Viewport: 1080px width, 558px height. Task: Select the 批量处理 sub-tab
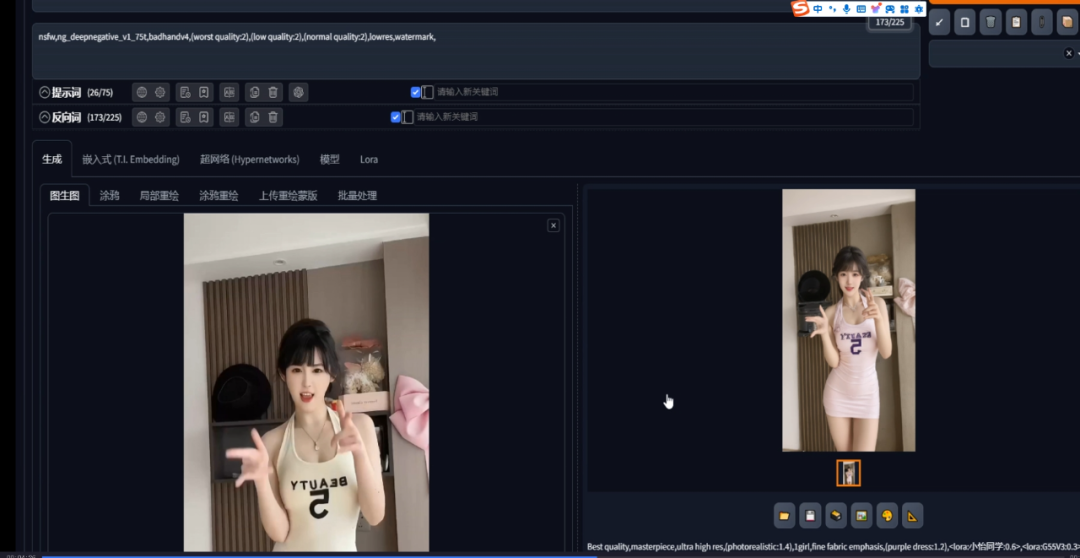point(357,196)
